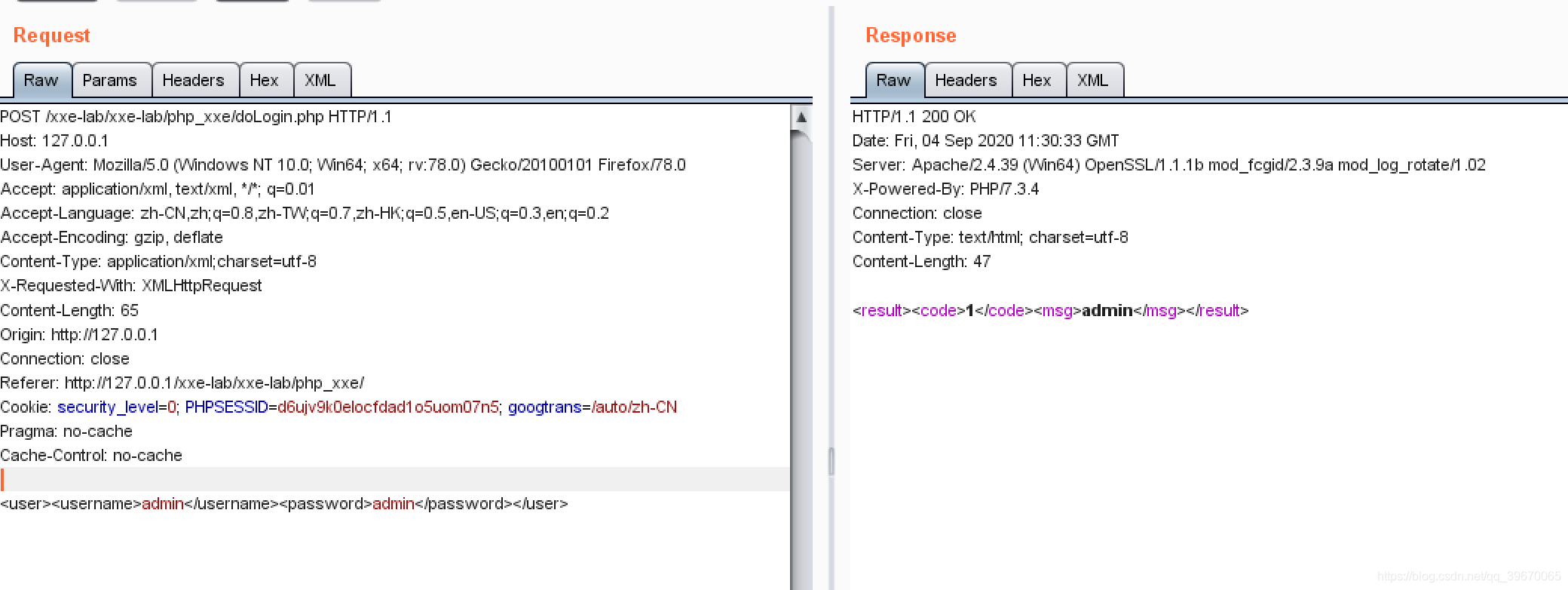Screen dimensions: 1568x590
Task: Click the Host: 127.0.0.1 header line
Action: coord(54,141)
